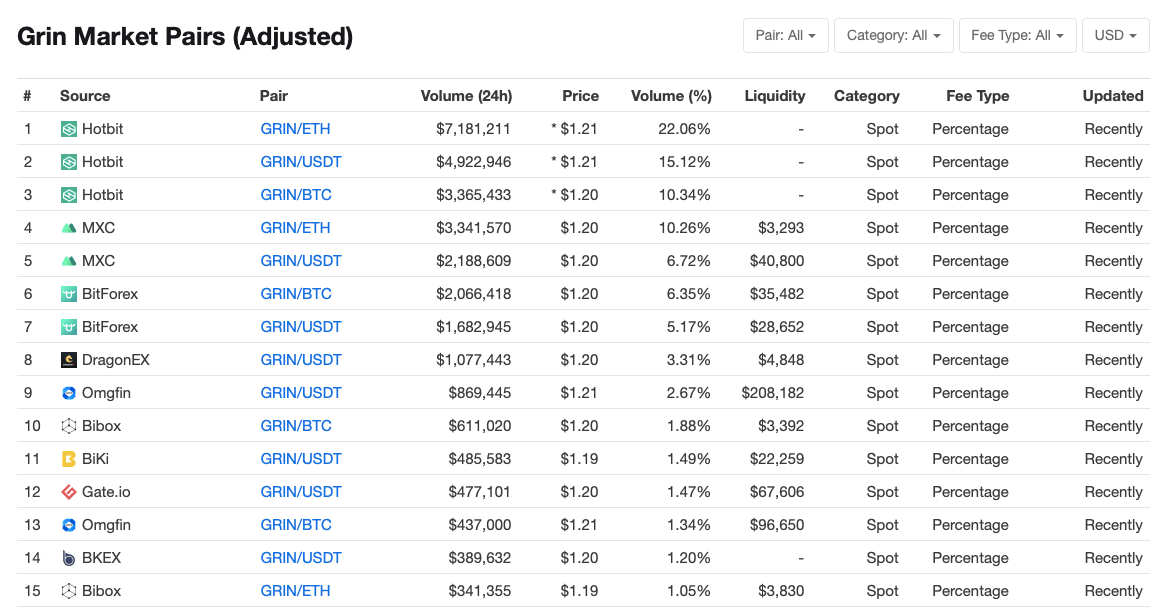Image resolution: width=1168 pixels, height=610 pixels.
Task: Open the Pair: All dropdown
Action: pos(785,35)
